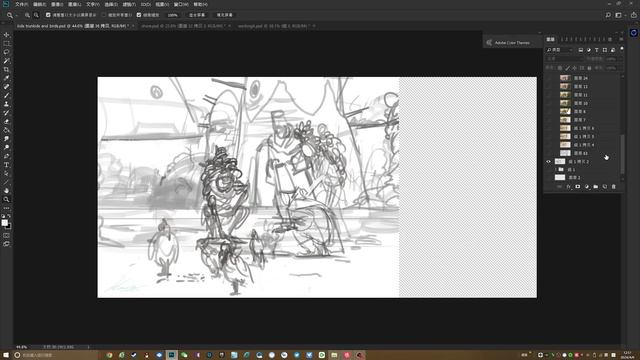Filter layers by type layers (T icon)
The height and width of the screenshot is (360, 640).
tap(597, 50)
